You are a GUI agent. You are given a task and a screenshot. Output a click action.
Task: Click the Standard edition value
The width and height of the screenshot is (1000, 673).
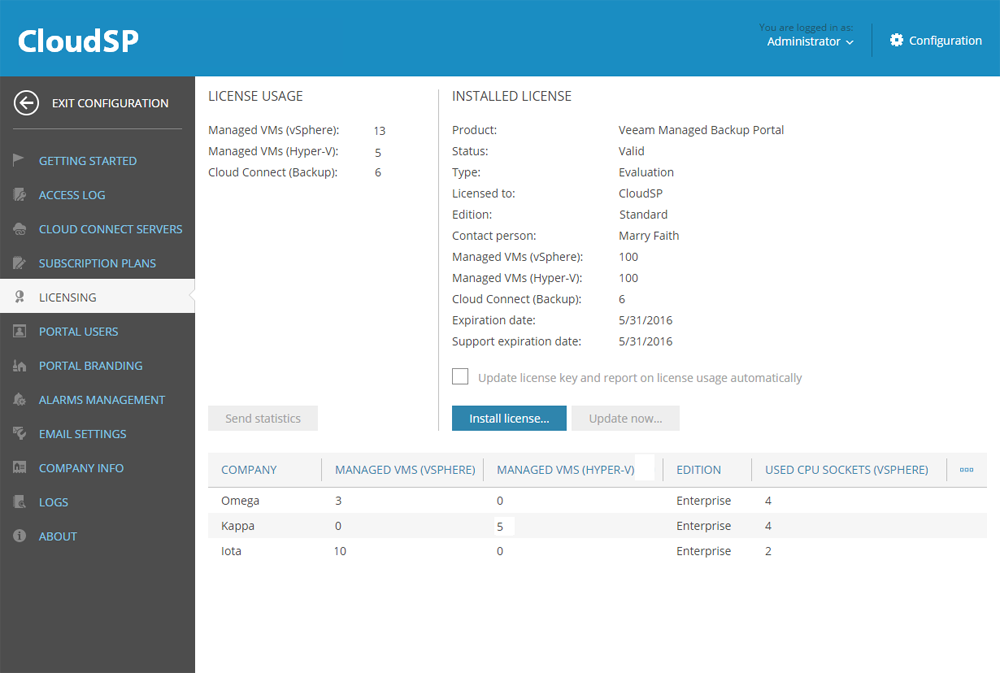point(643,215)
